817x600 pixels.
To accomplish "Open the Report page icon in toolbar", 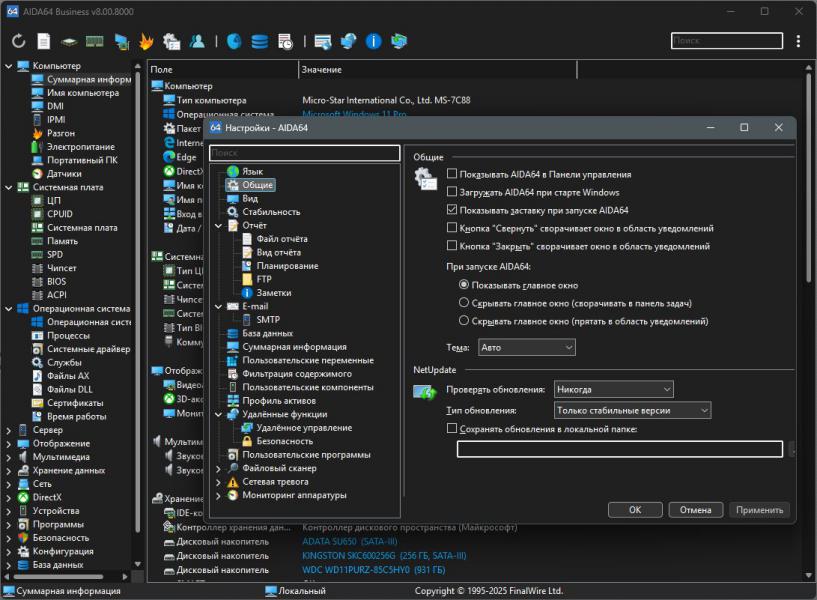I will pyautogui.click(x=44, y=41).
